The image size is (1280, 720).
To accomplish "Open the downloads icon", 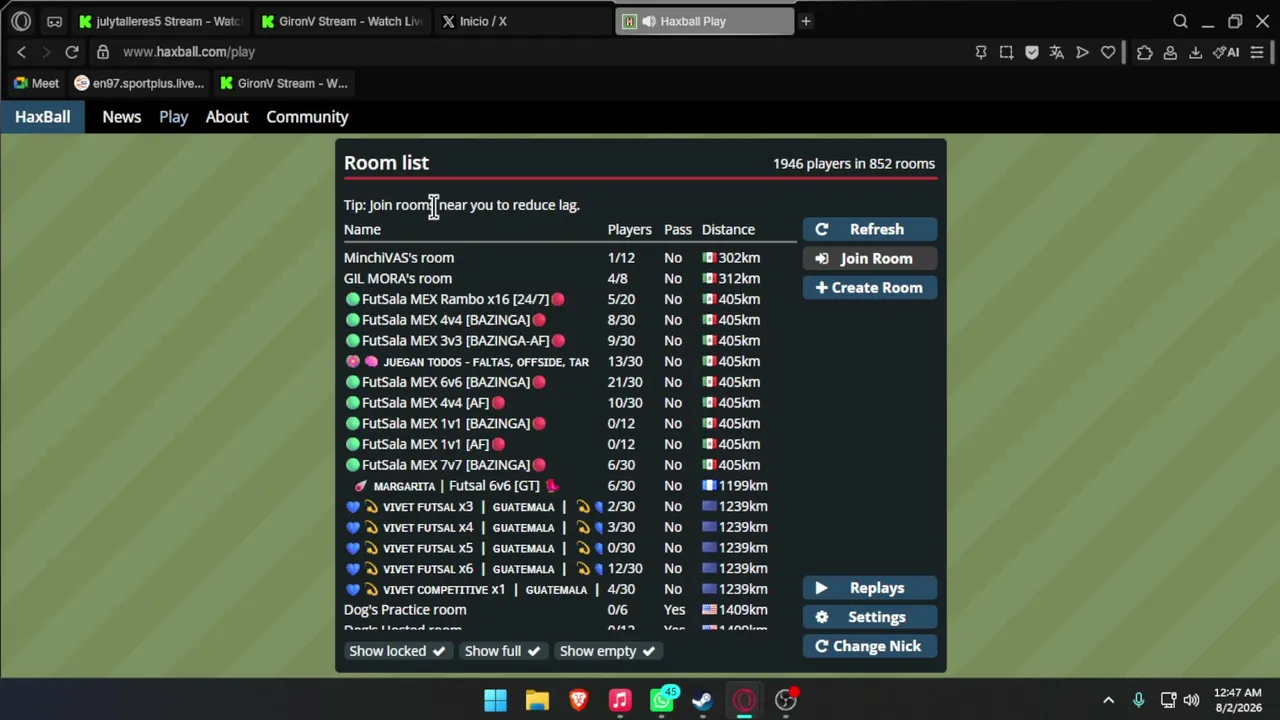I will coord(1195,52).
